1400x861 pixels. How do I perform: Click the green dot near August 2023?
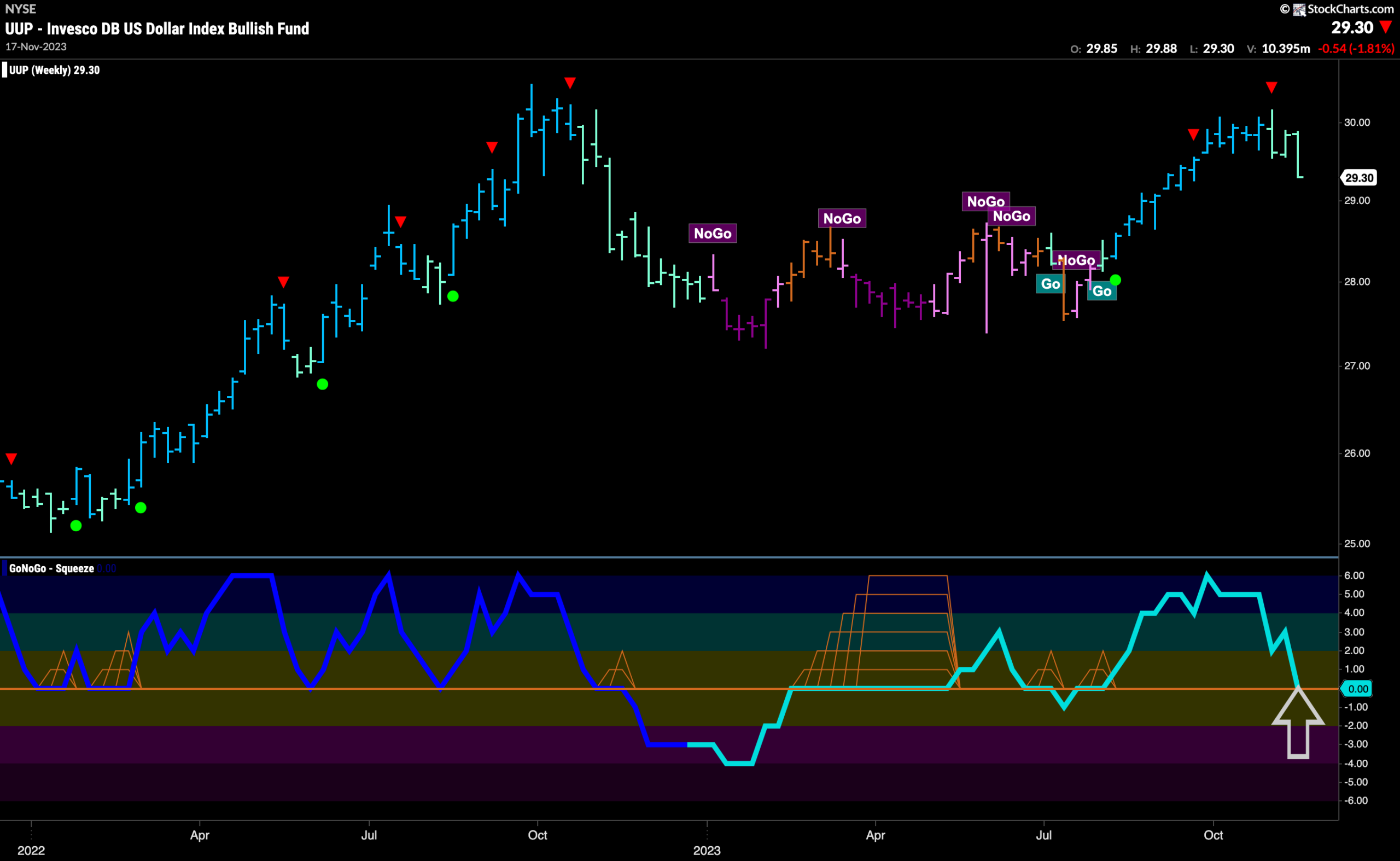(1115, 280)
